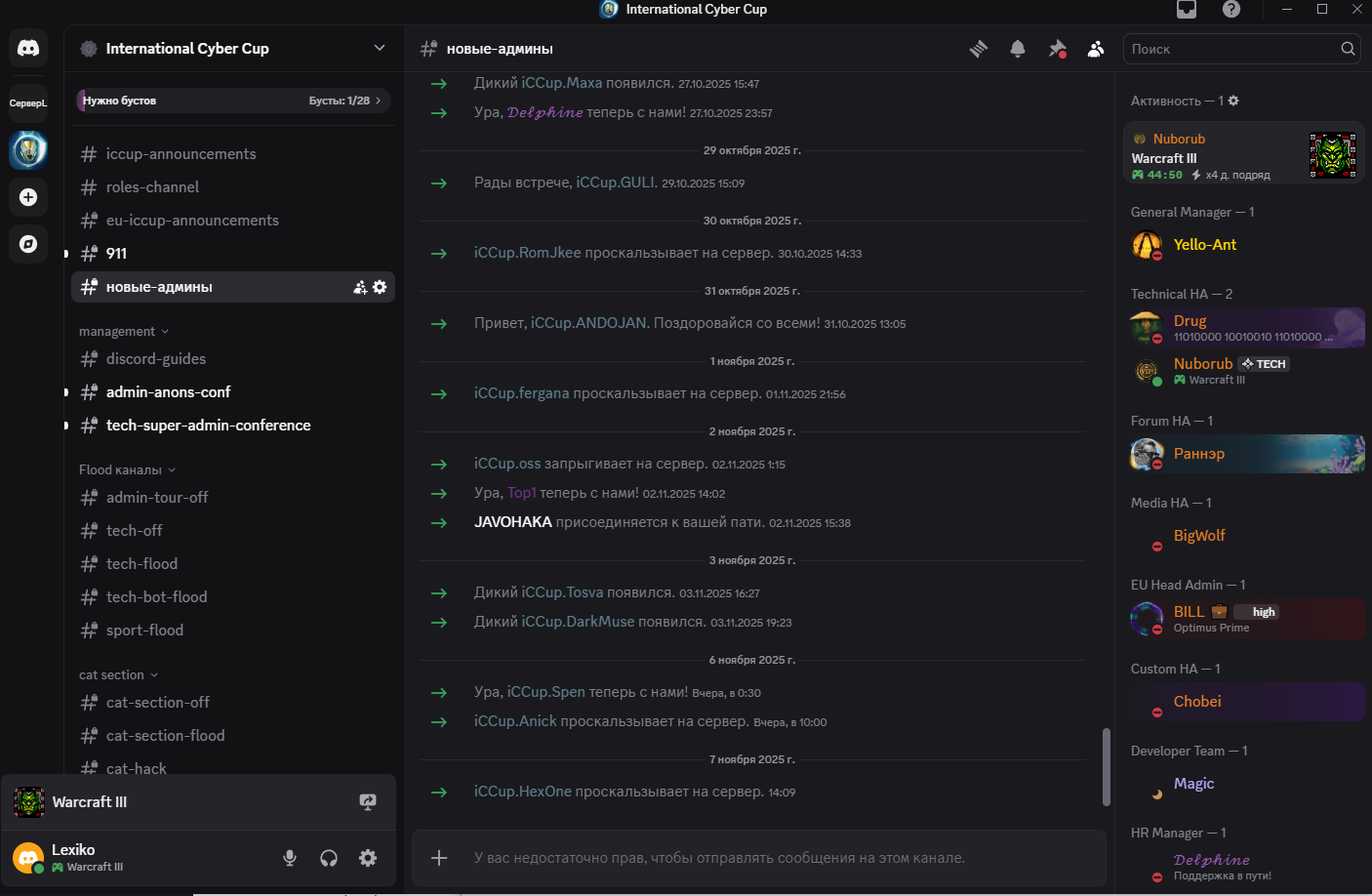This screenshot has width=1372, height=896.
Task: Collapse the cat section category
Action: coord(118,675)
